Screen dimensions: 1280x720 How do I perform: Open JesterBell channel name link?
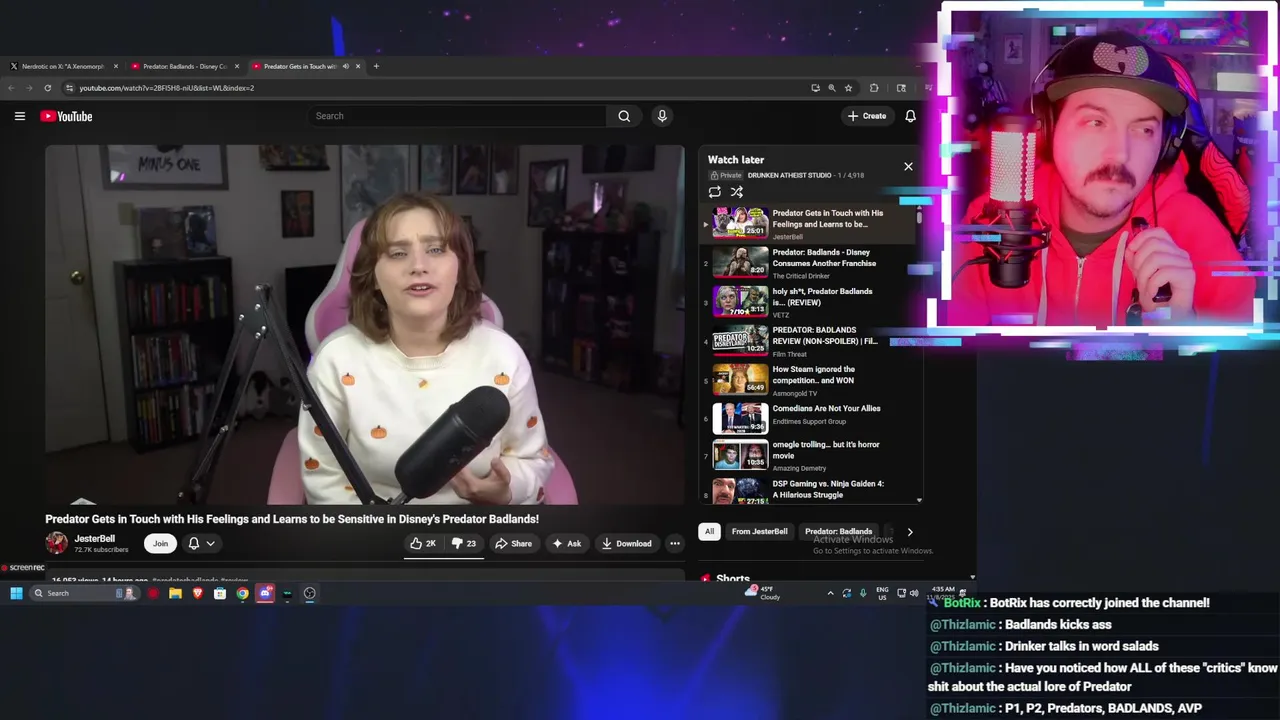[x=94, y=538]
